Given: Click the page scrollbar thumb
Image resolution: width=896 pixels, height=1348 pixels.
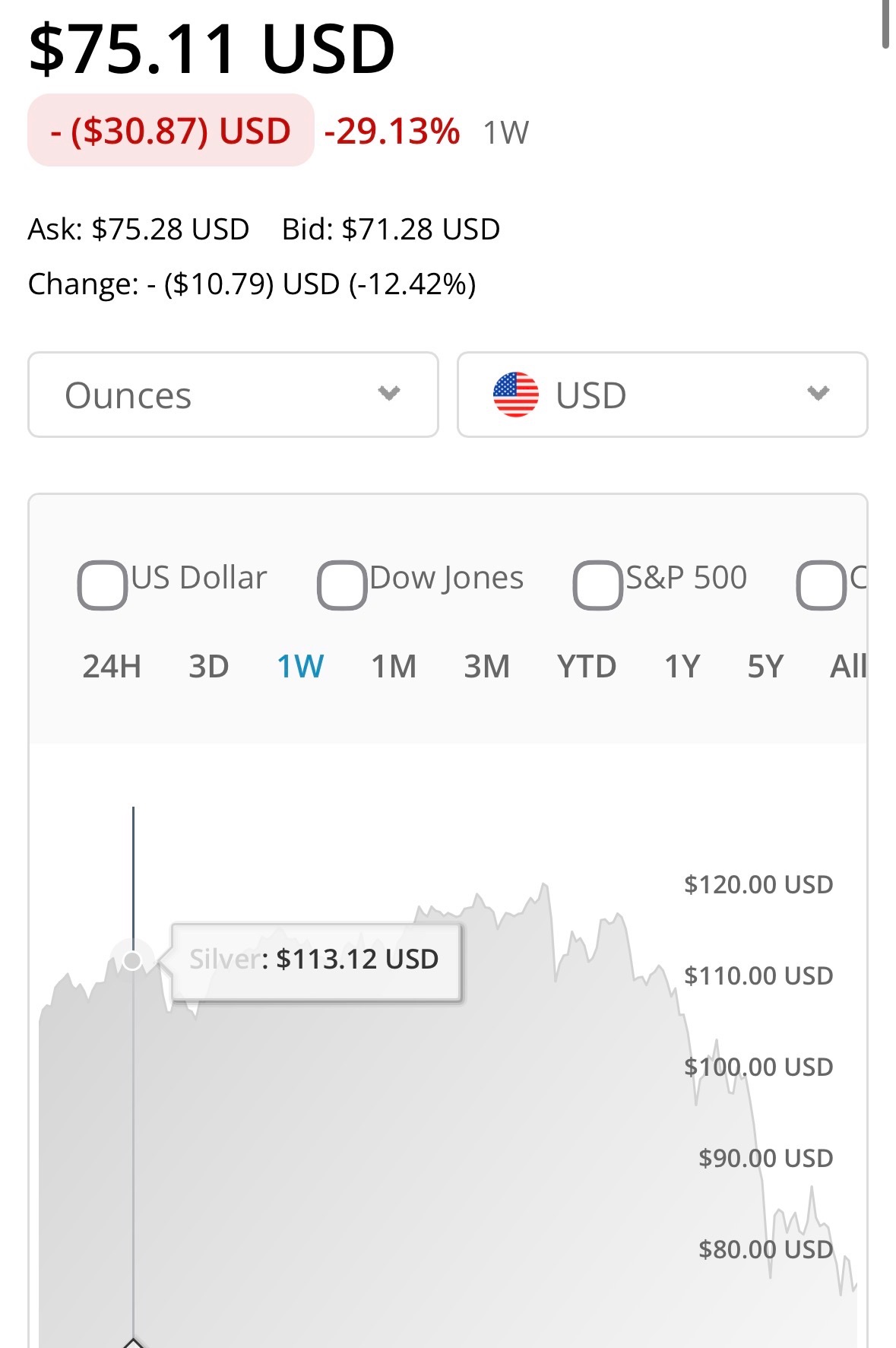Looking at the screenshot, I should [885, 23].
